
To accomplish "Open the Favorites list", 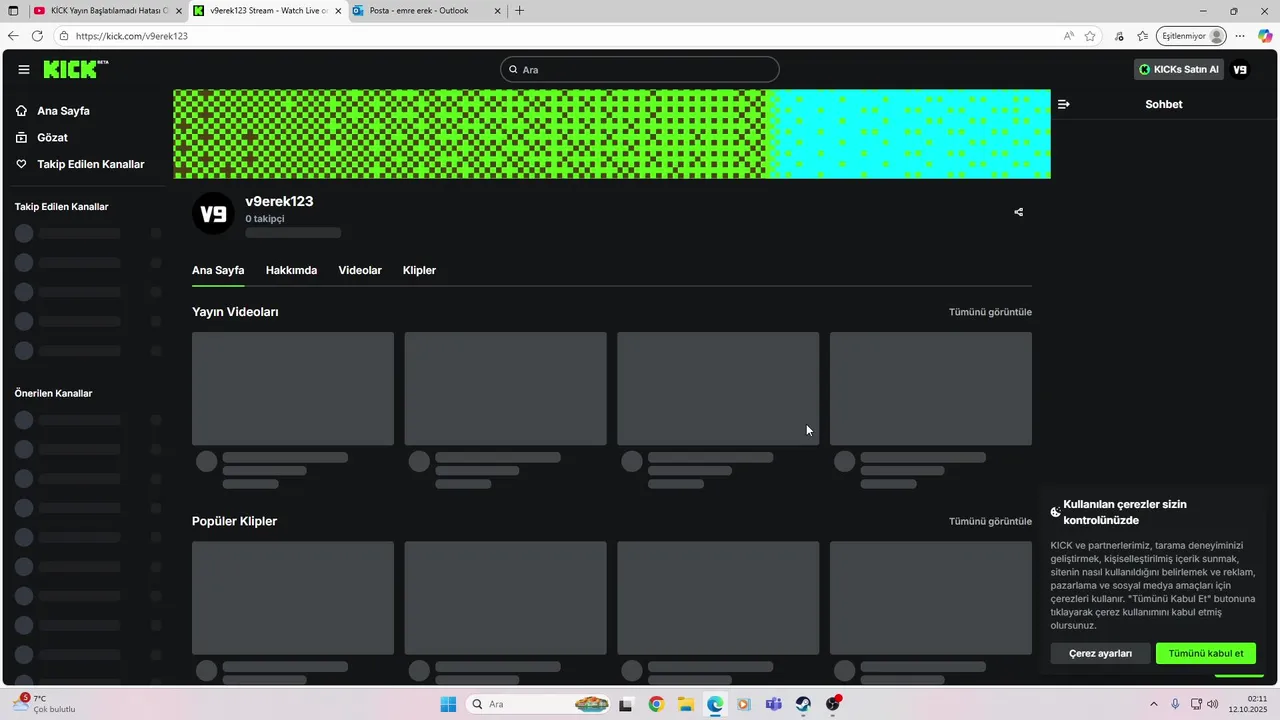I will (1142, 36).
